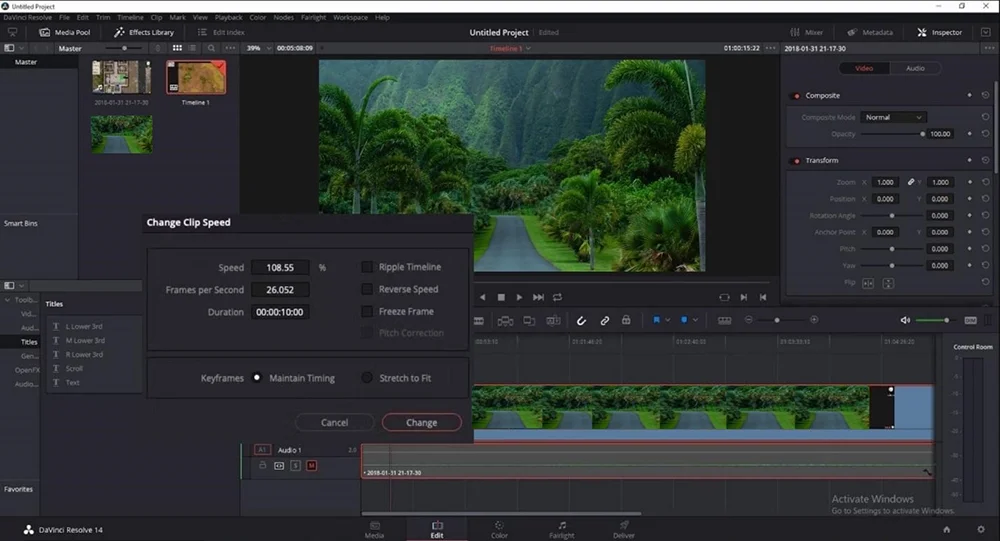Enable the Freeze Frame checkbox
Image resolution: width=1000 pixels, height=541 pixels.
point(367,311)
